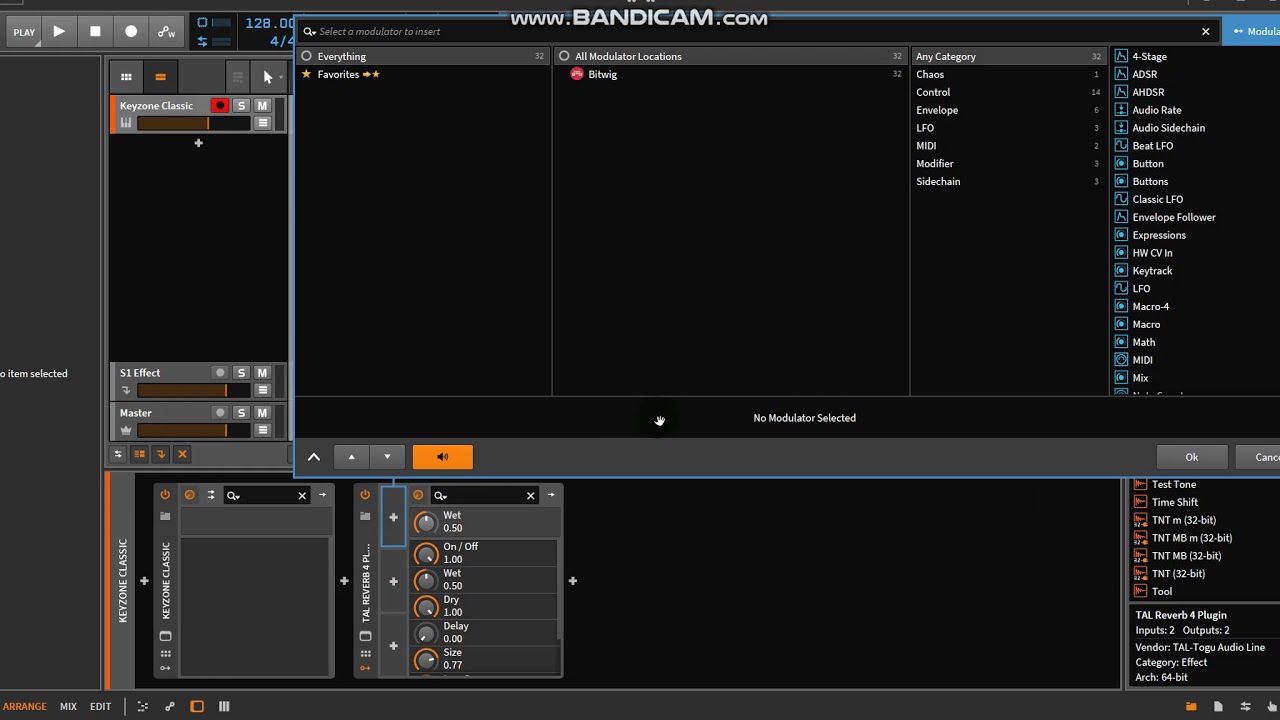This screenshot has width=1280, height=720.
Task: Mute the S1 Effect track
Action: pyautogui.click(x=262, y=373)
